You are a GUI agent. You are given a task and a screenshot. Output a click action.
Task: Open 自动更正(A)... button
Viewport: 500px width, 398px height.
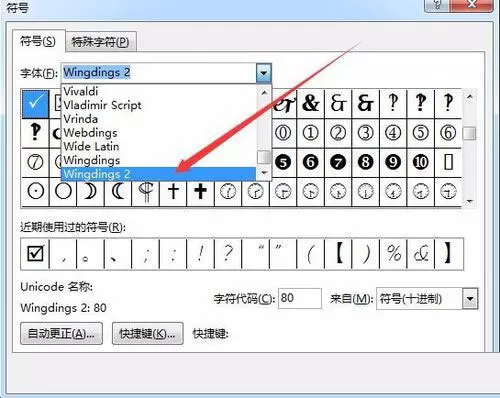pyautogui.click(x=61, y=333)
